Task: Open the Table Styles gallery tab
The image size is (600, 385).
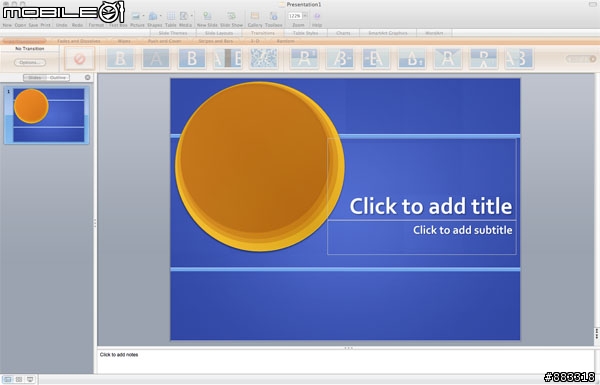Action: (x=305, y=33)
